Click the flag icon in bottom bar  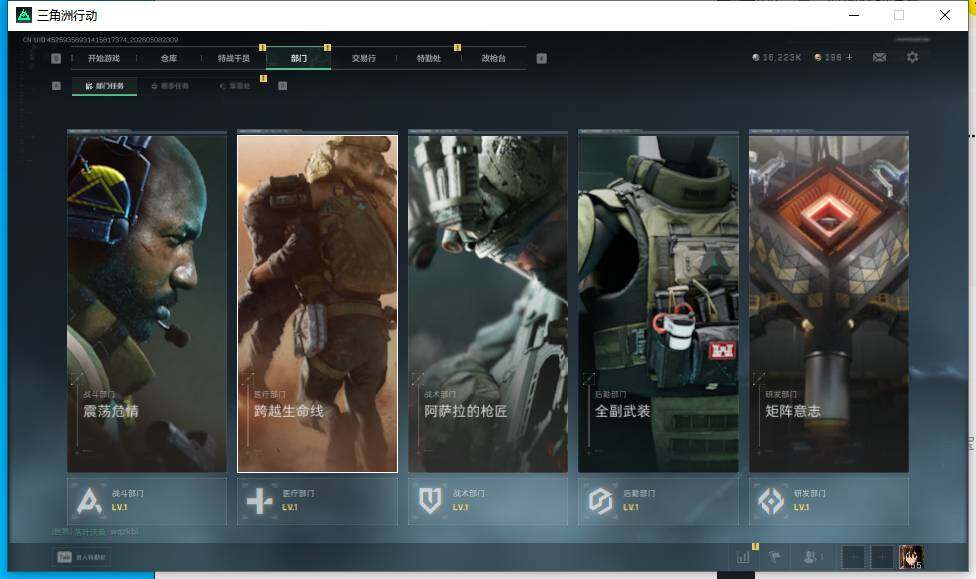(x=775, y=557)
